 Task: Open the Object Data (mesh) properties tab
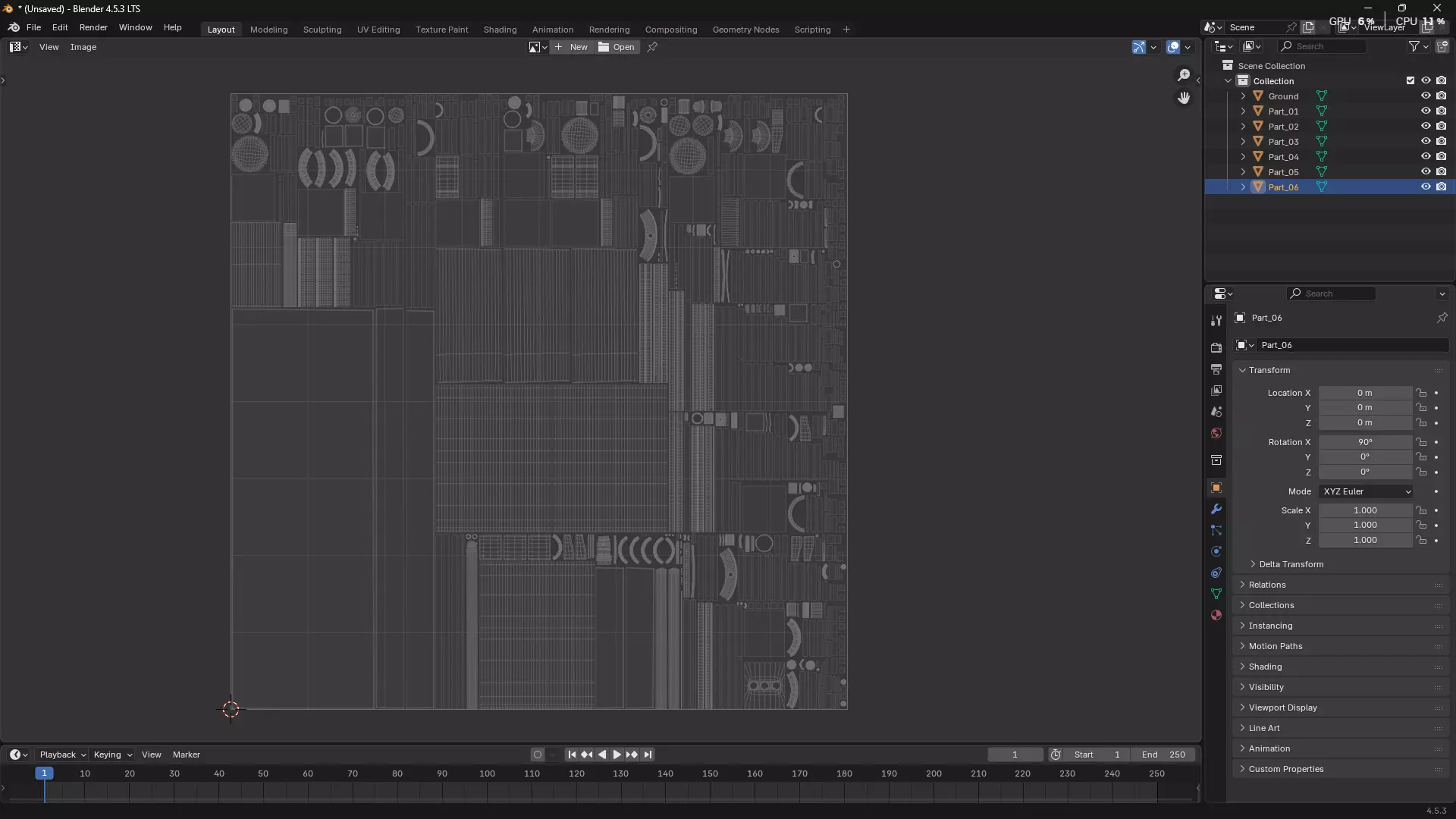click(1216, 594)
